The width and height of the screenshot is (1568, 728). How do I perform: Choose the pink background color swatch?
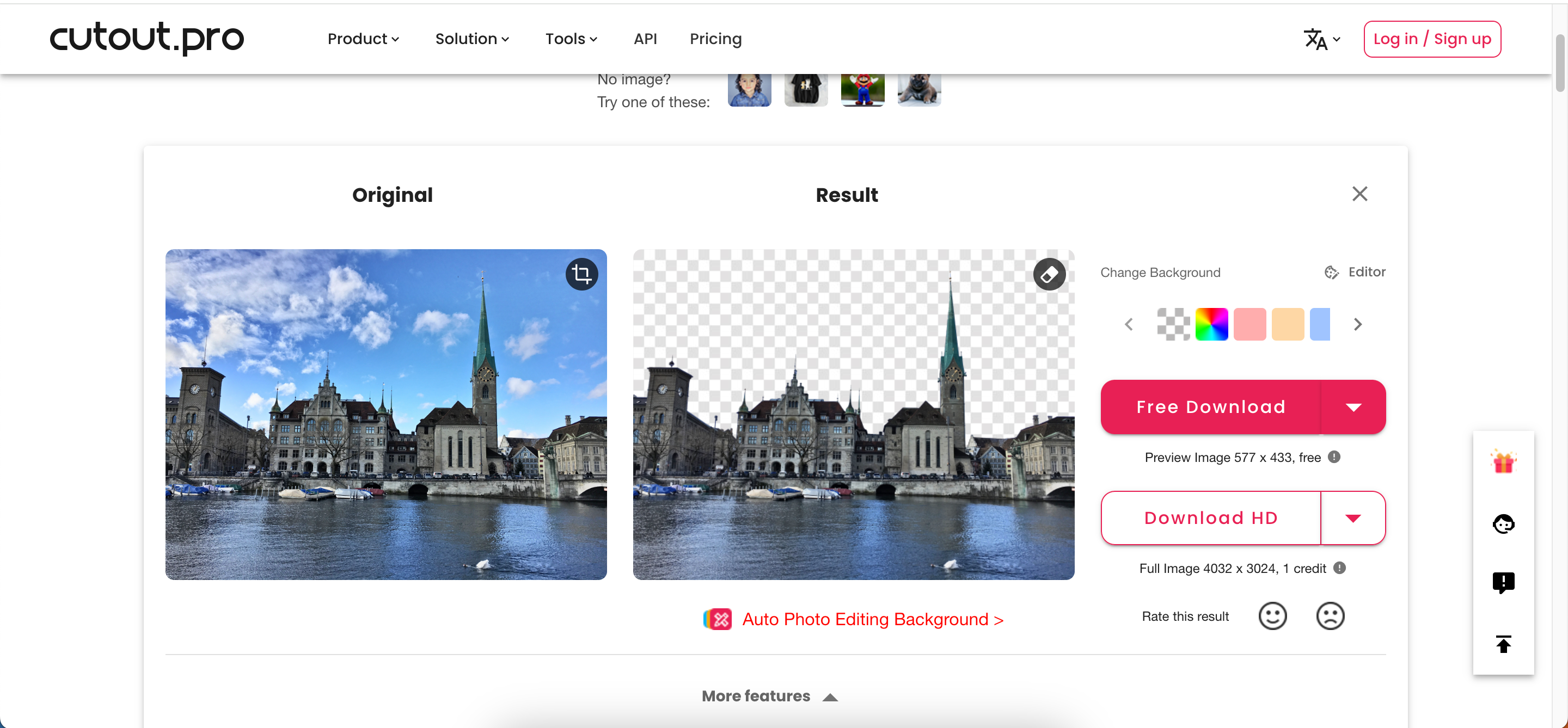click(1249, 324)
